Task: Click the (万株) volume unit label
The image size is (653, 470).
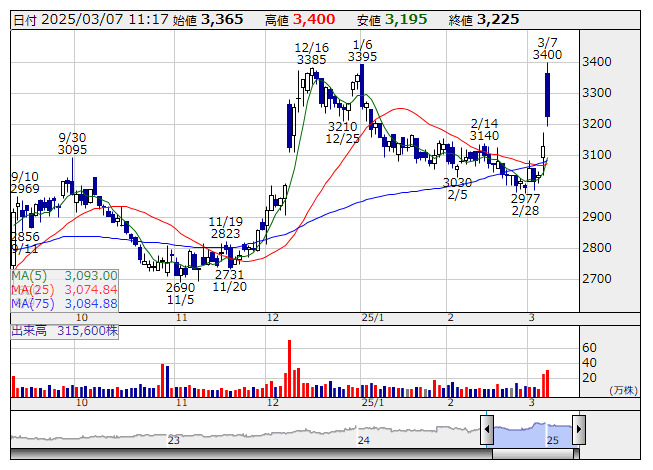Action: click(623, 390)
